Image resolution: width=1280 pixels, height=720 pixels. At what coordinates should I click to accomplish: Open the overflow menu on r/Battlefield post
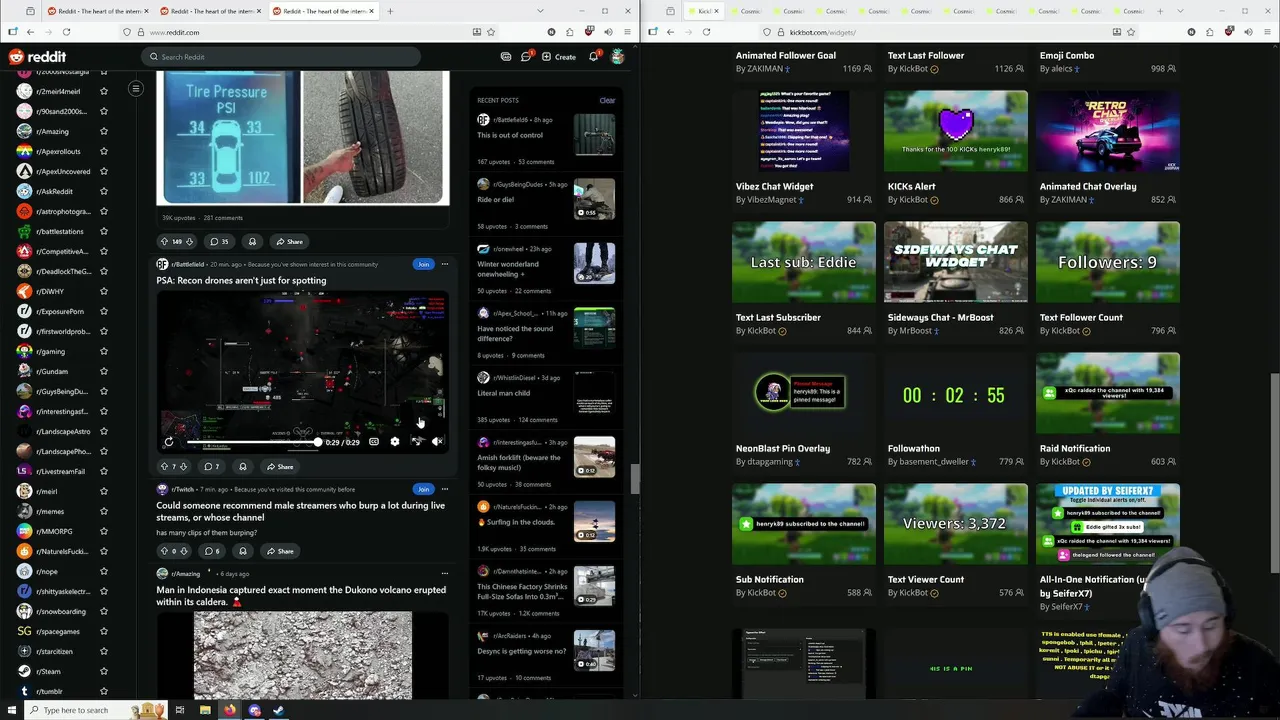[445, 264]
